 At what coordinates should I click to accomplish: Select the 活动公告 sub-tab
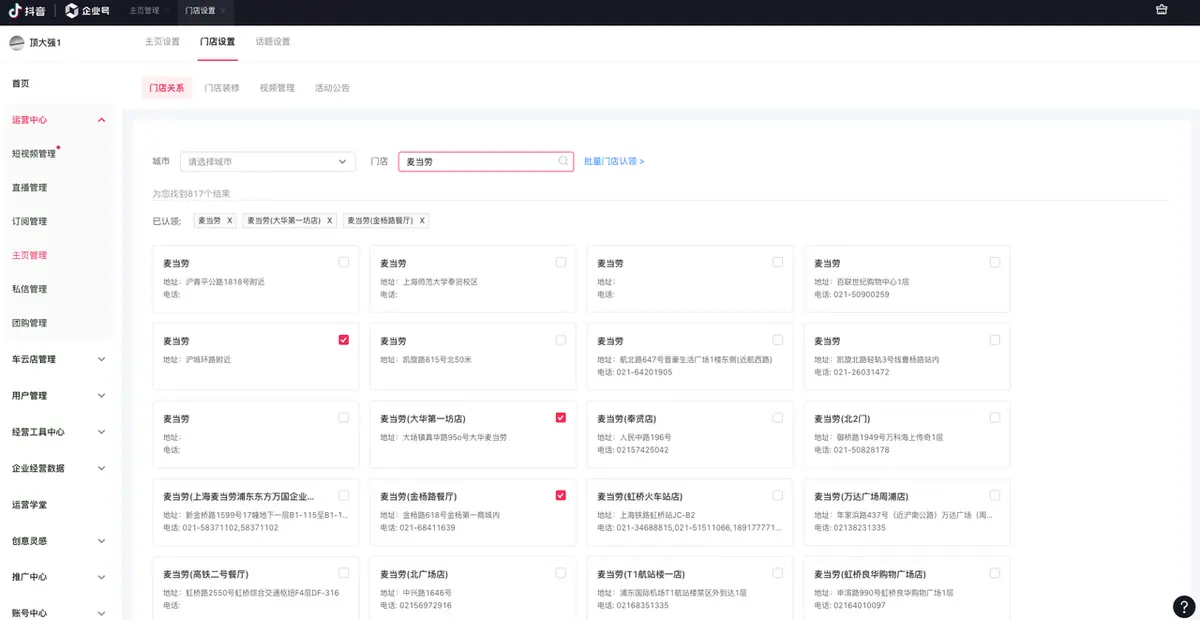click(332, 88)
